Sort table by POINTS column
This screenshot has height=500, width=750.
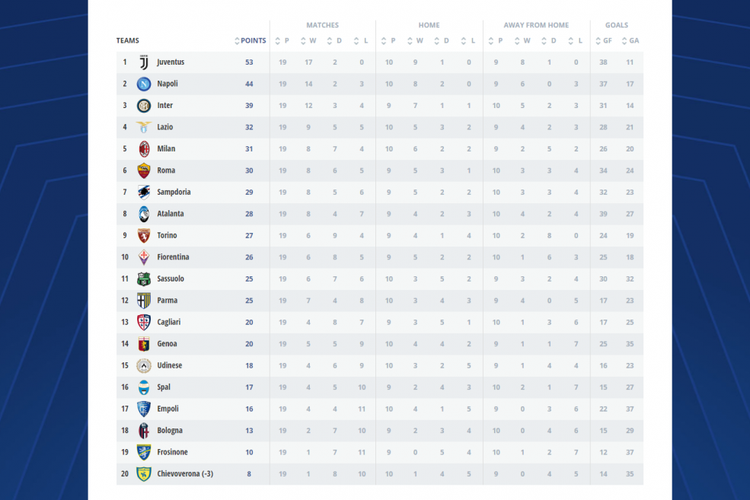[x=250, y=41]
